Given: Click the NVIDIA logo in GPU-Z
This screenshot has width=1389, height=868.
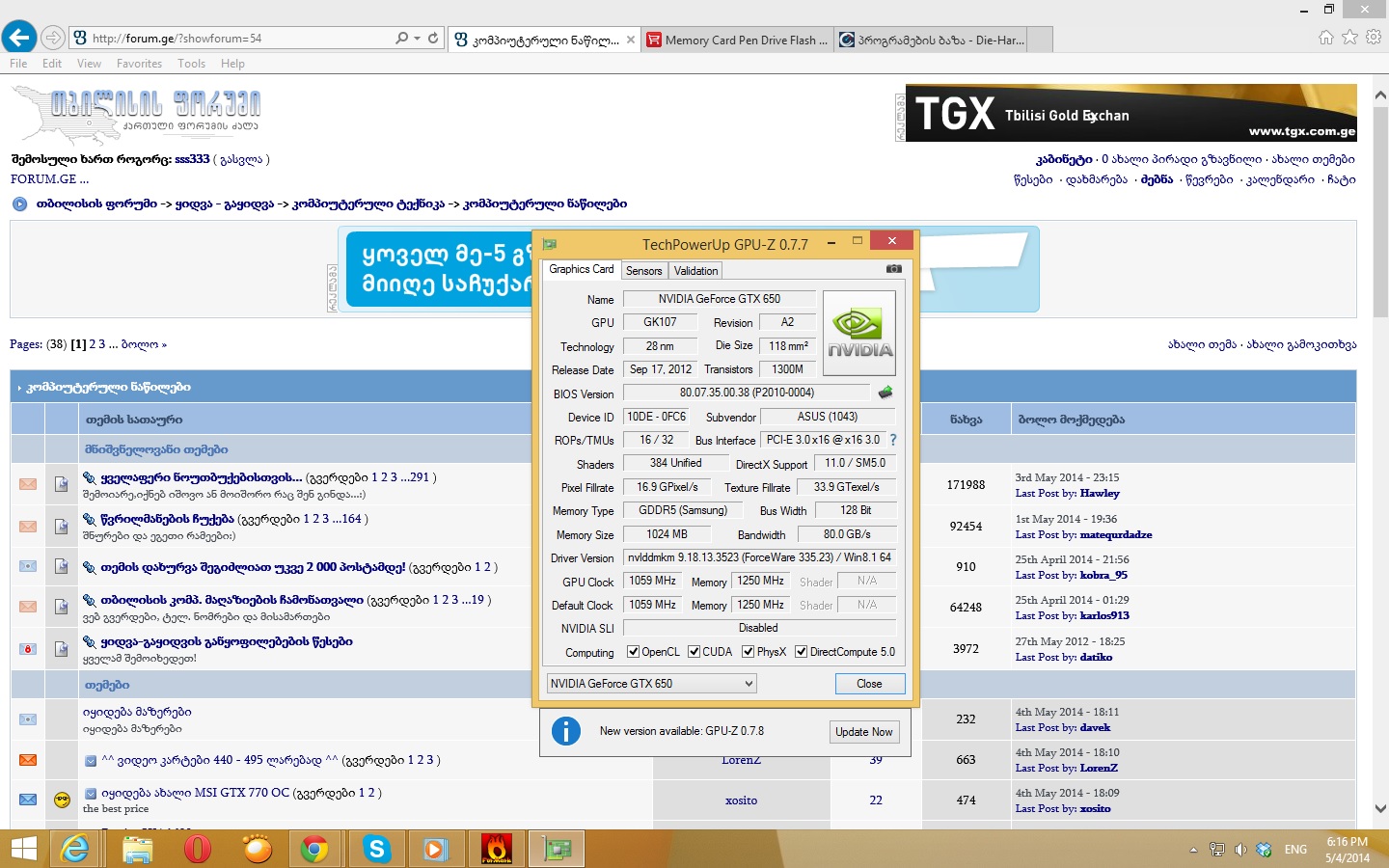Looking at the screenshot, I should pos(859,333).
